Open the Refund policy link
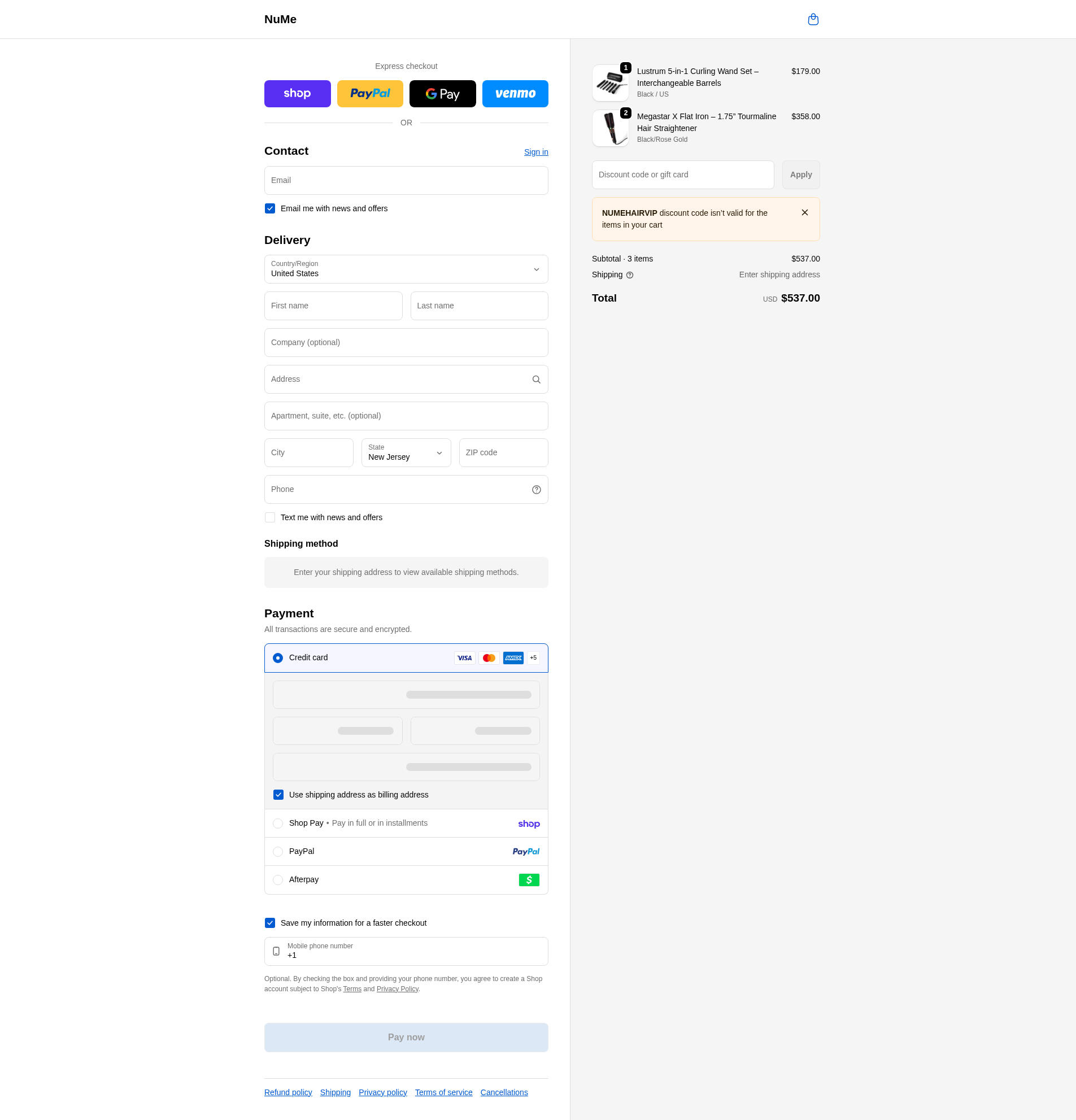1076x1120 pixels. [x=288, y=1092]
